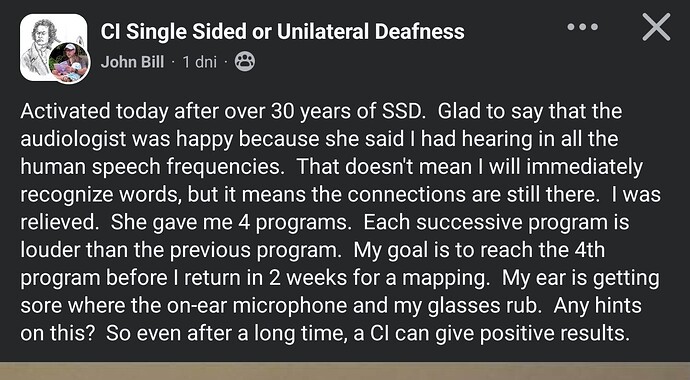Image resolution: width=690 pixels, height=380 pixels.
Task: Click the word 'audiologist' in the post
Action: (73, 139)
